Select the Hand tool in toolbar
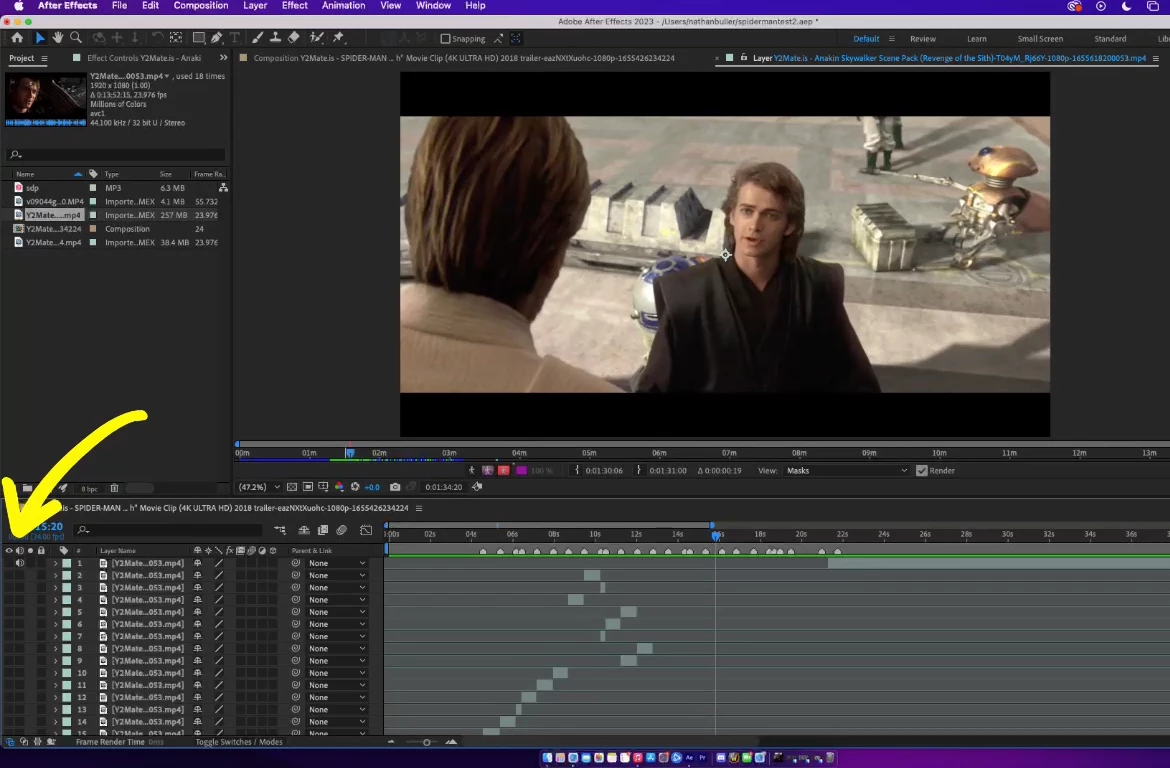The height and width of the screenshot is (768, 1170). (58, 38)
